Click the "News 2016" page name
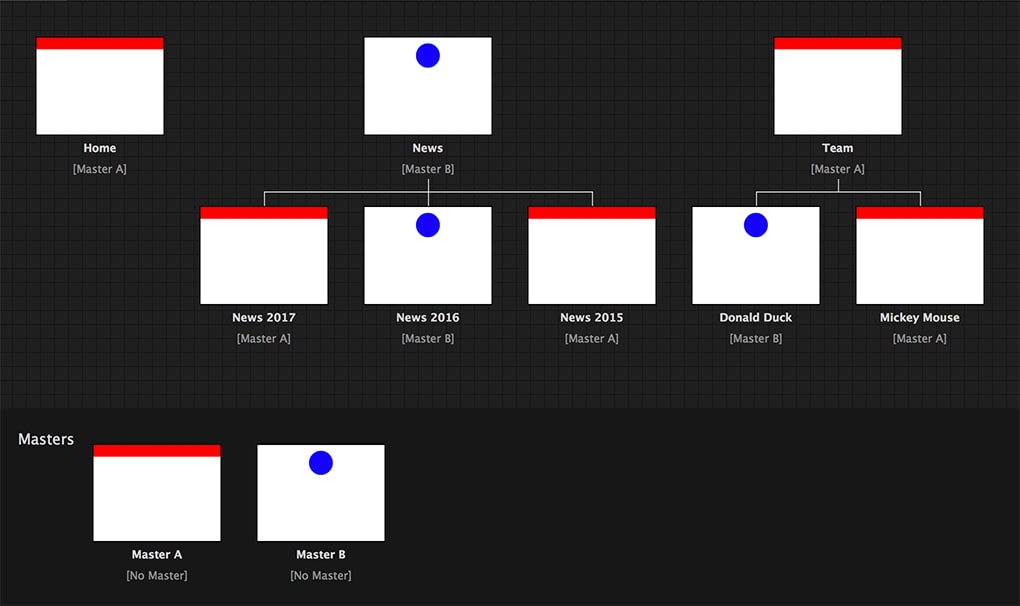Viewport: 1020px width, 606px height. pyautogui.click(x=427, y=318)
